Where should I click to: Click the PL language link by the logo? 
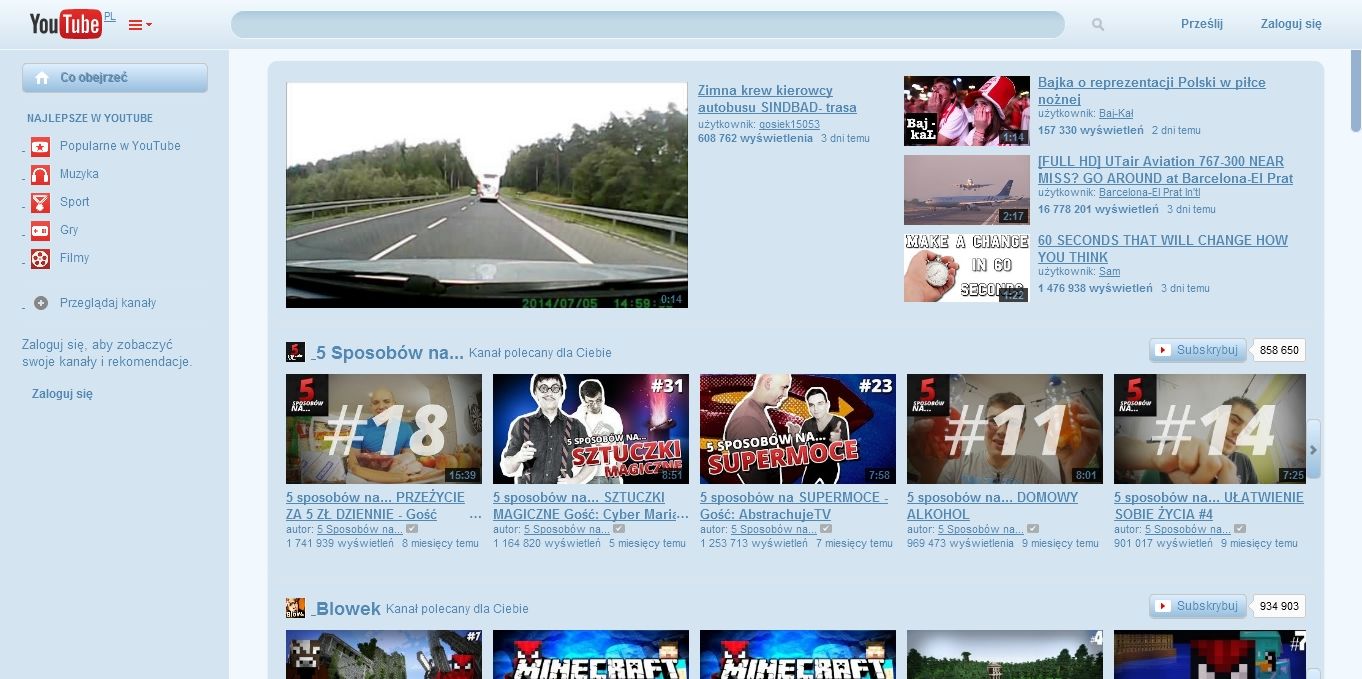(110, 16)
